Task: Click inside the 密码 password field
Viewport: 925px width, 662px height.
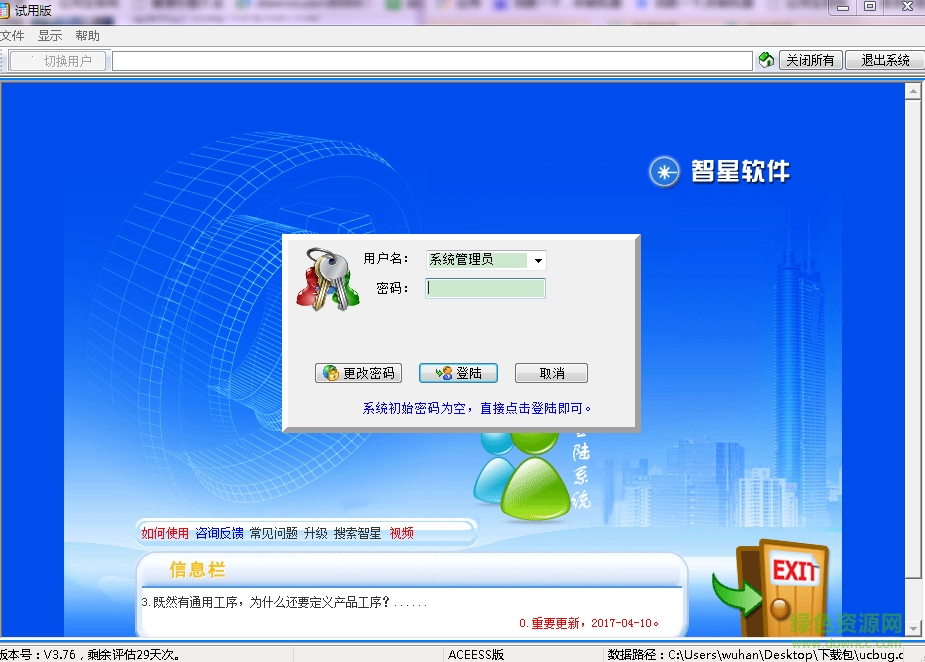Action: tap(485, 288)
